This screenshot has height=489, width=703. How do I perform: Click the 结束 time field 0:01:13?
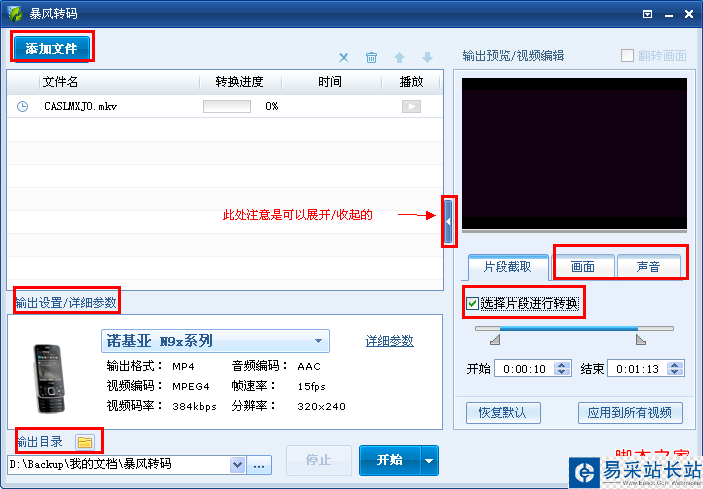point(637,369)
